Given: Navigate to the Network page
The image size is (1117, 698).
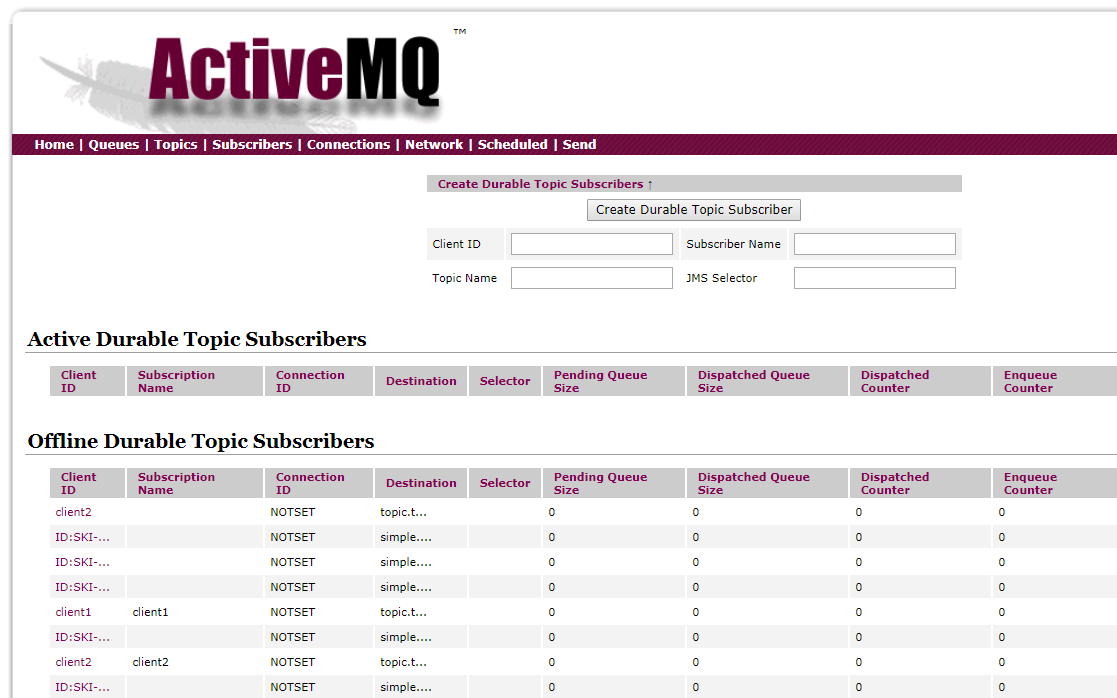Looking at the screenshot, I should [434, 144].
